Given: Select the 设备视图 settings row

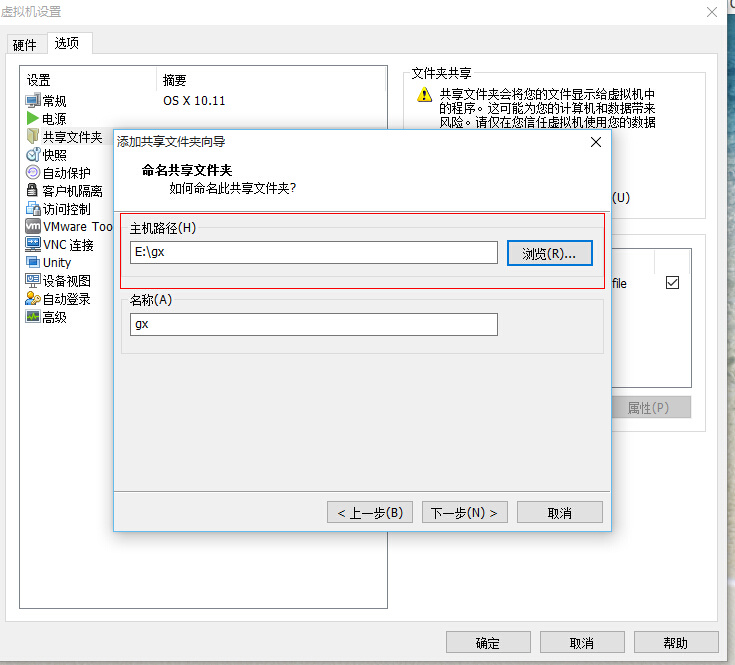Looking at the screenshot, I should click(68, 280).
